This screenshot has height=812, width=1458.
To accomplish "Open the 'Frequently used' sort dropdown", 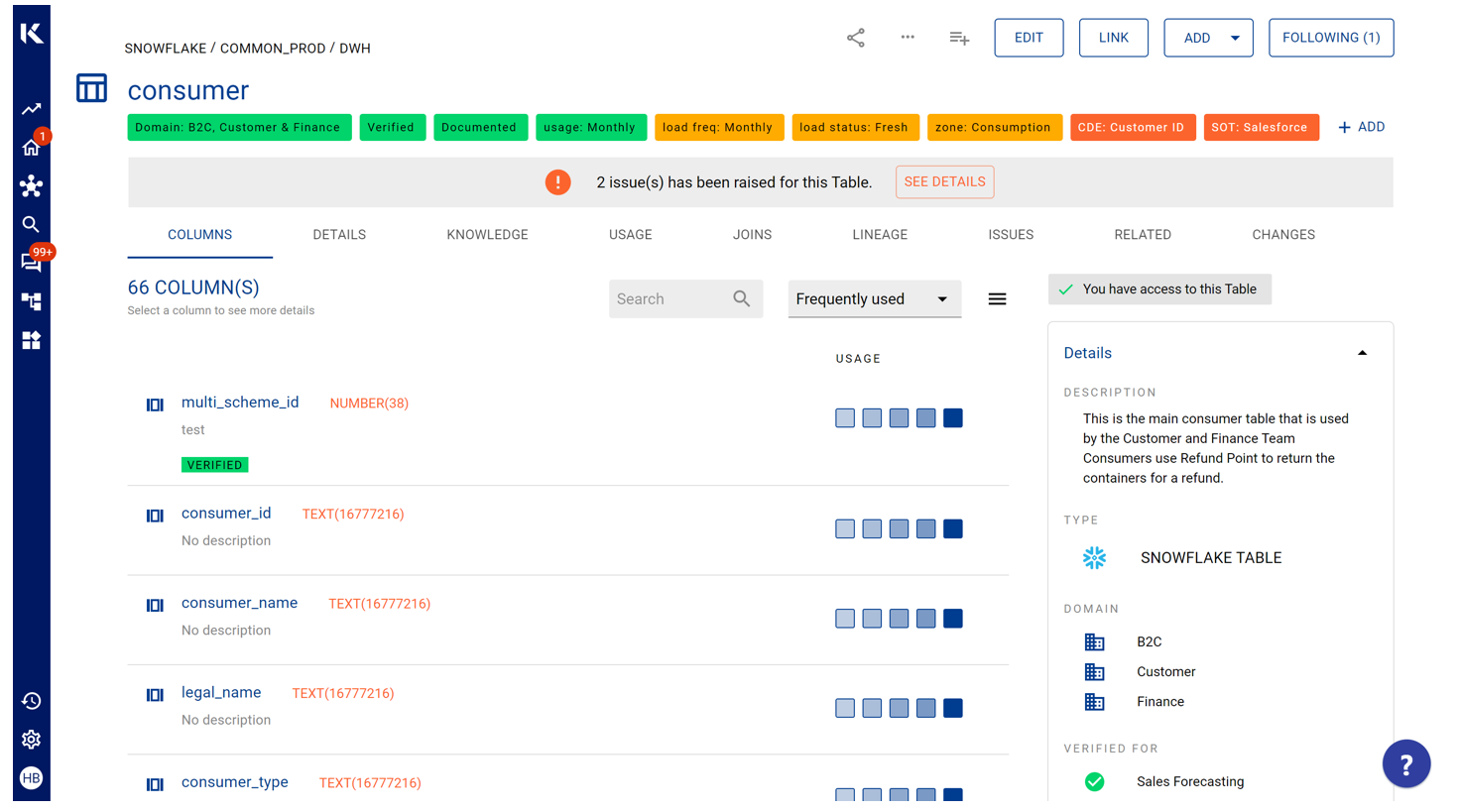I will coord(874,298).
